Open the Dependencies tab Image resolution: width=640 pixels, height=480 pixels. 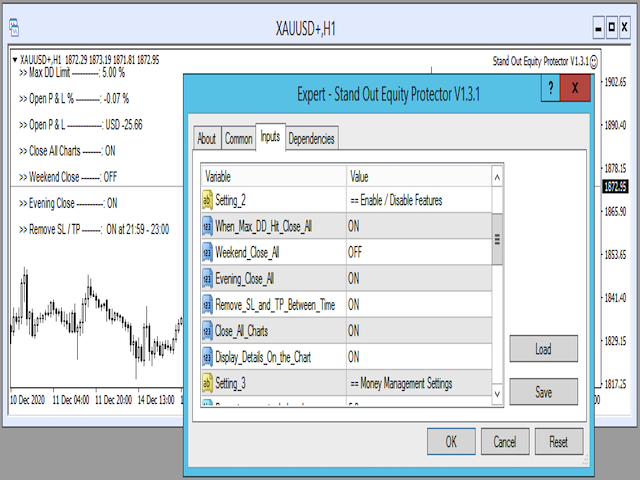(x=311, y=138)
